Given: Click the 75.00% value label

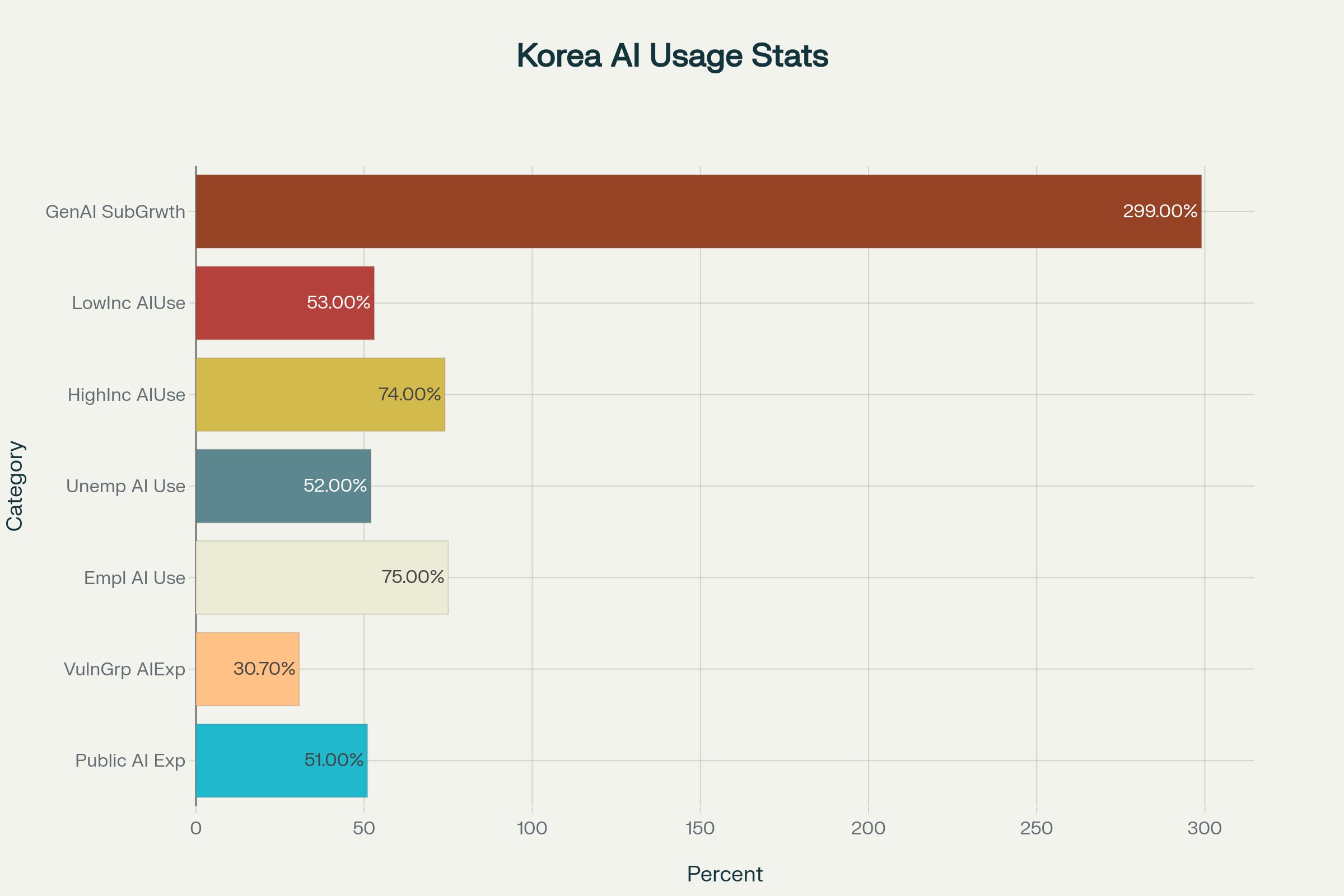Looking at the screenshot, I should click(x=413, y=577).
